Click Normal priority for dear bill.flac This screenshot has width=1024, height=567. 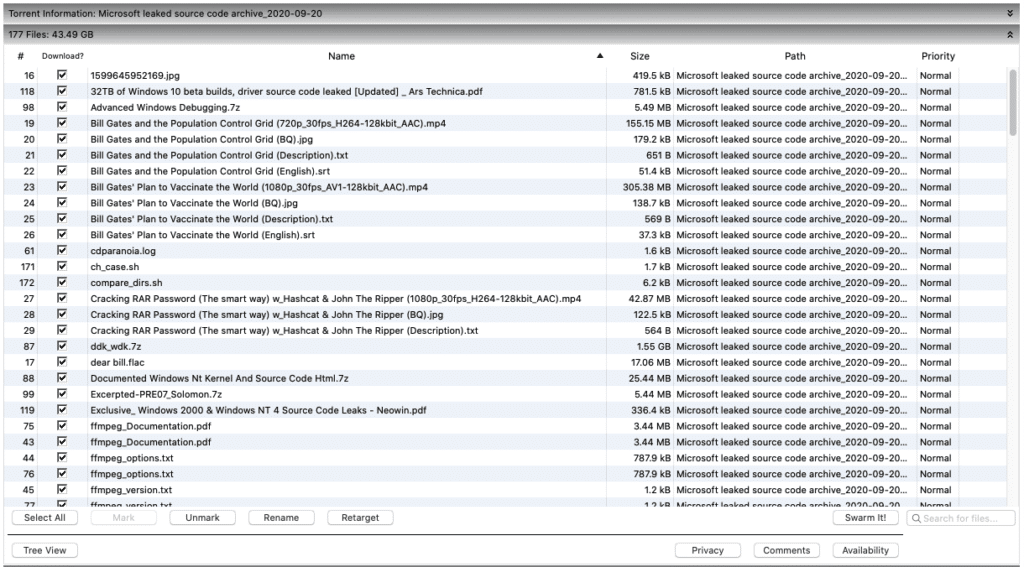point(935,362)
